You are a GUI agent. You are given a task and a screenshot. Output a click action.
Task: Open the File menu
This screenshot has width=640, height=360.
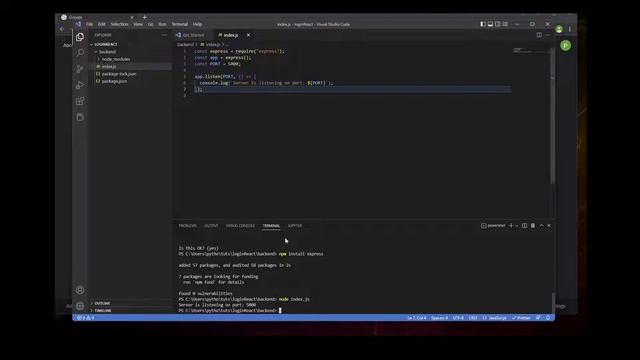pos(89,24)
